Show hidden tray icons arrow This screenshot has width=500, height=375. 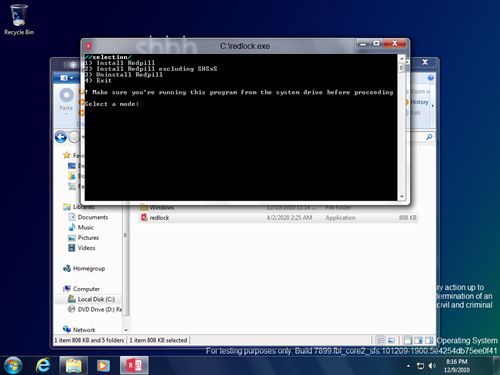click(408, 366)
